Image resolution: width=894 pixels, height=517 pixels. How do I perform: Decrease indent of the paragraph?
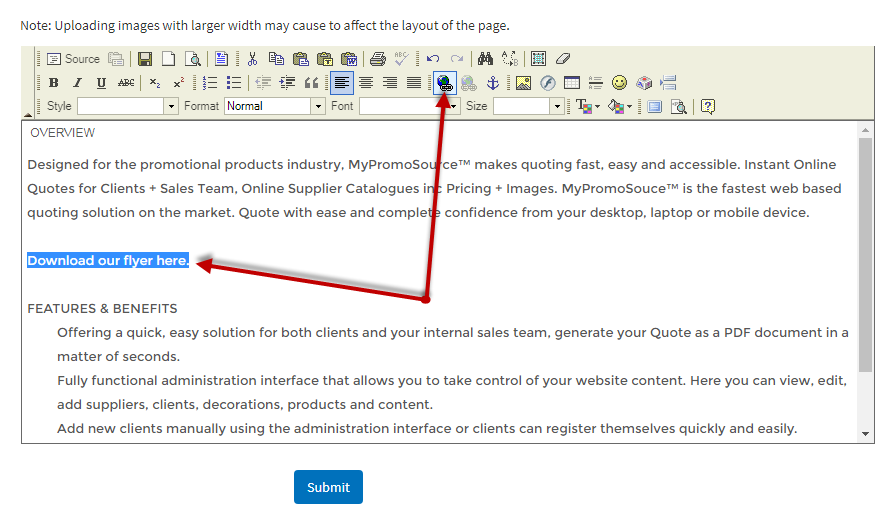click(x=263, y=83)
